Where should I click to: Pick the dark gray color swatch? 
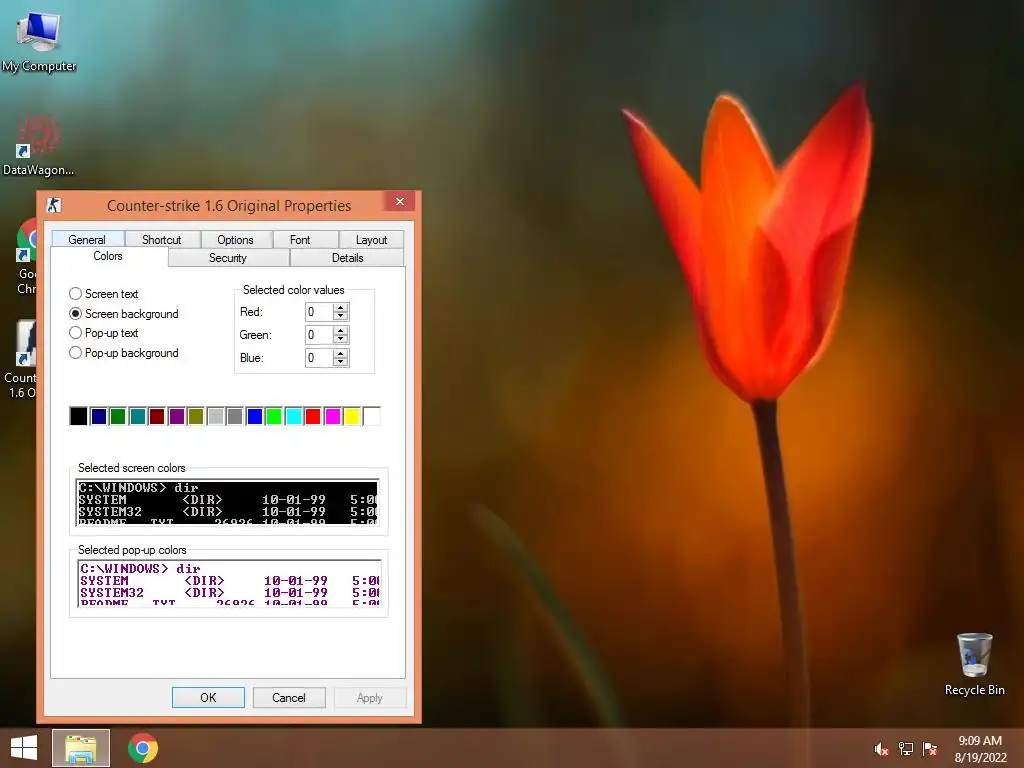(x=235, y=416)
